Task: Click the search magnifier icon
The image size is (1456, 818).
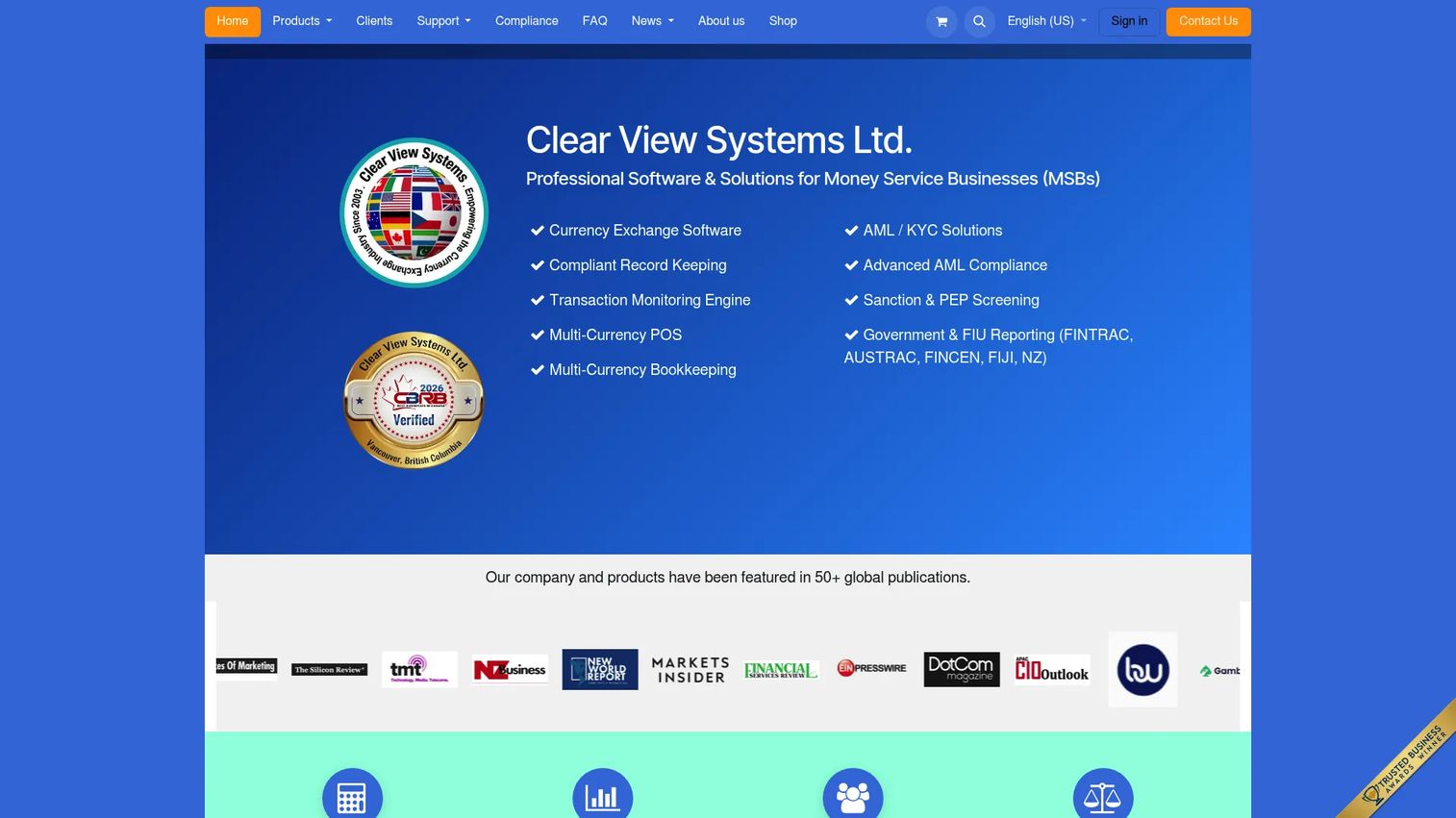Action: [979, 21]
